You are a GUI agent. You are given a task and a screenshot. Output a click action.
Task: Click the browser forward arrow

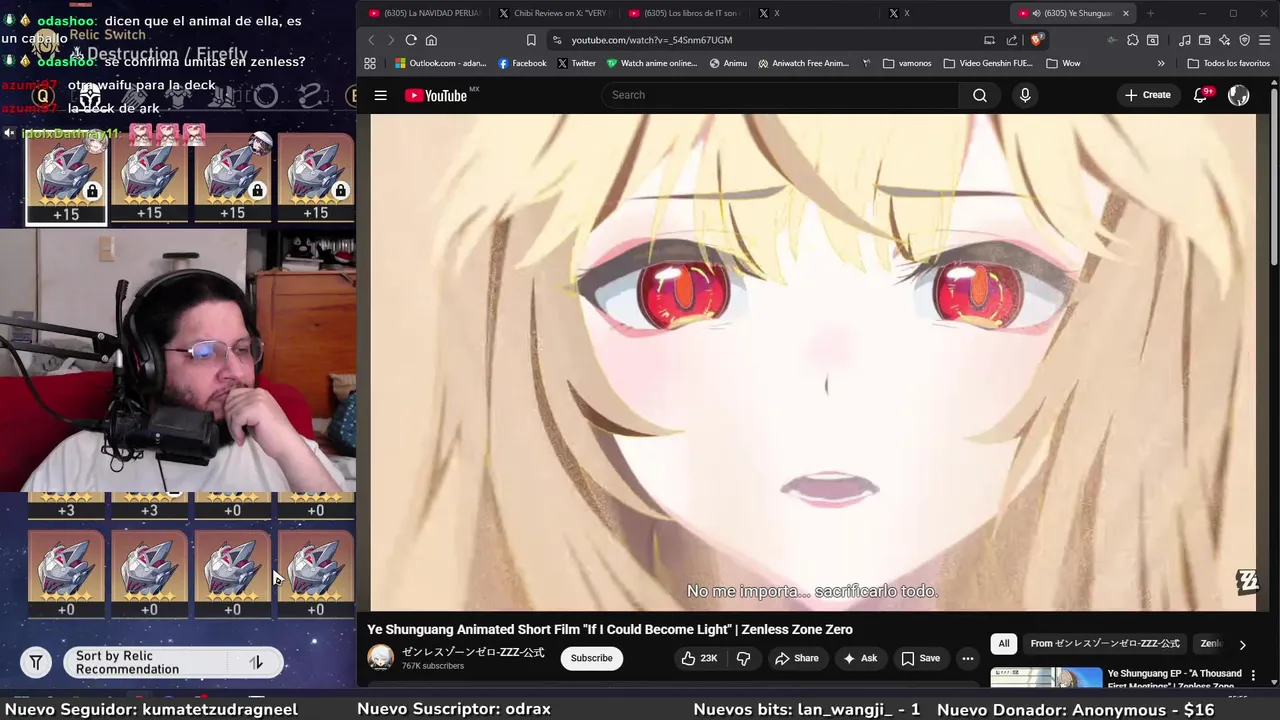click(390, 40)
